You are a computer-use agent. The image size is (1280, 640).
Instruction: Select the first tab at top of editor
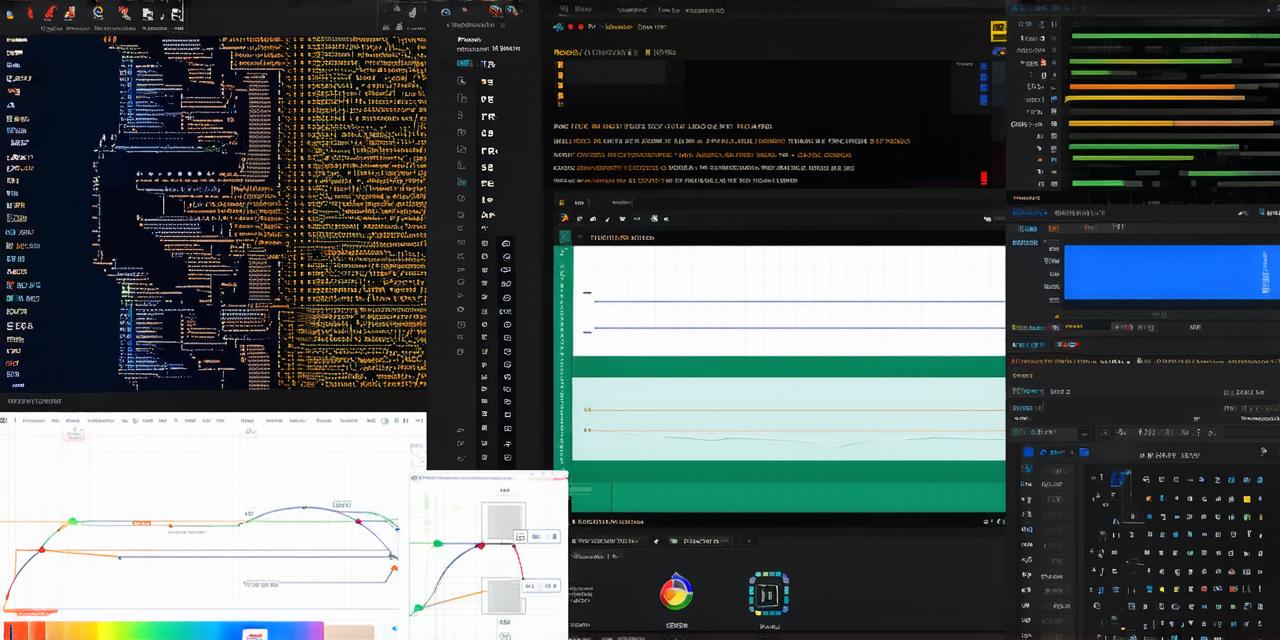pos(583,9)
